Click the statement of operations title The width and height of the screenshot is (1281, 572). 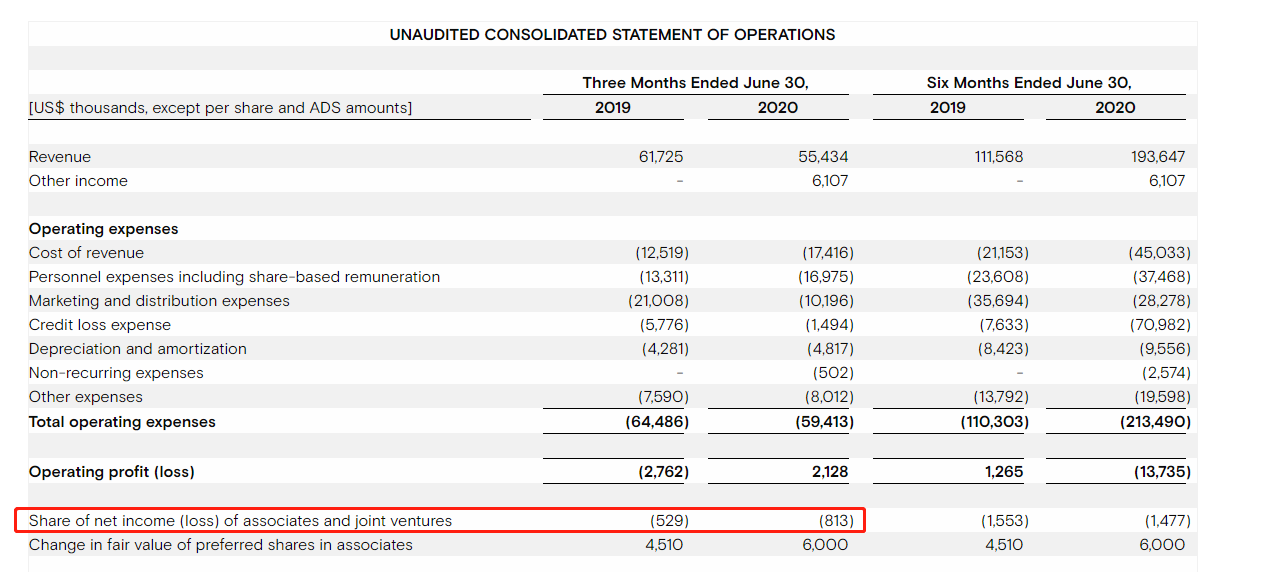(x=612, y=35)
